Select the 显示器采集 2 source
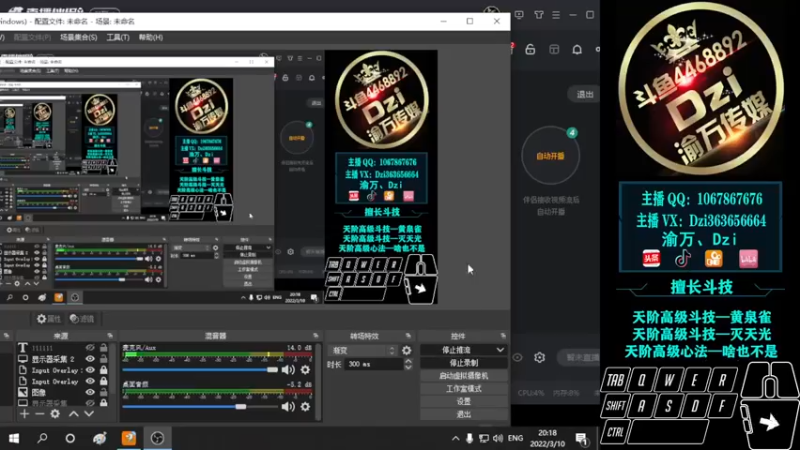 coord(53,359)
